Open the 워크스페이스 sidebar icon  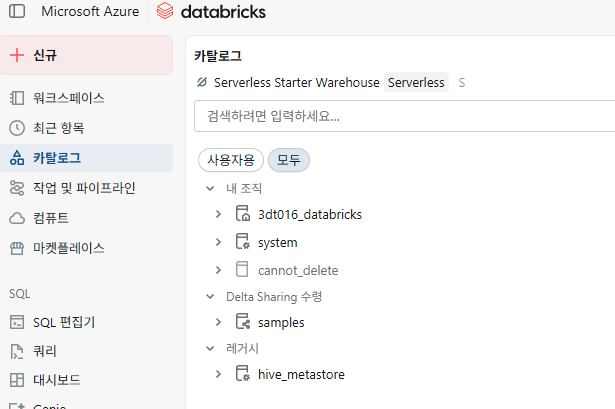[16, 98]
